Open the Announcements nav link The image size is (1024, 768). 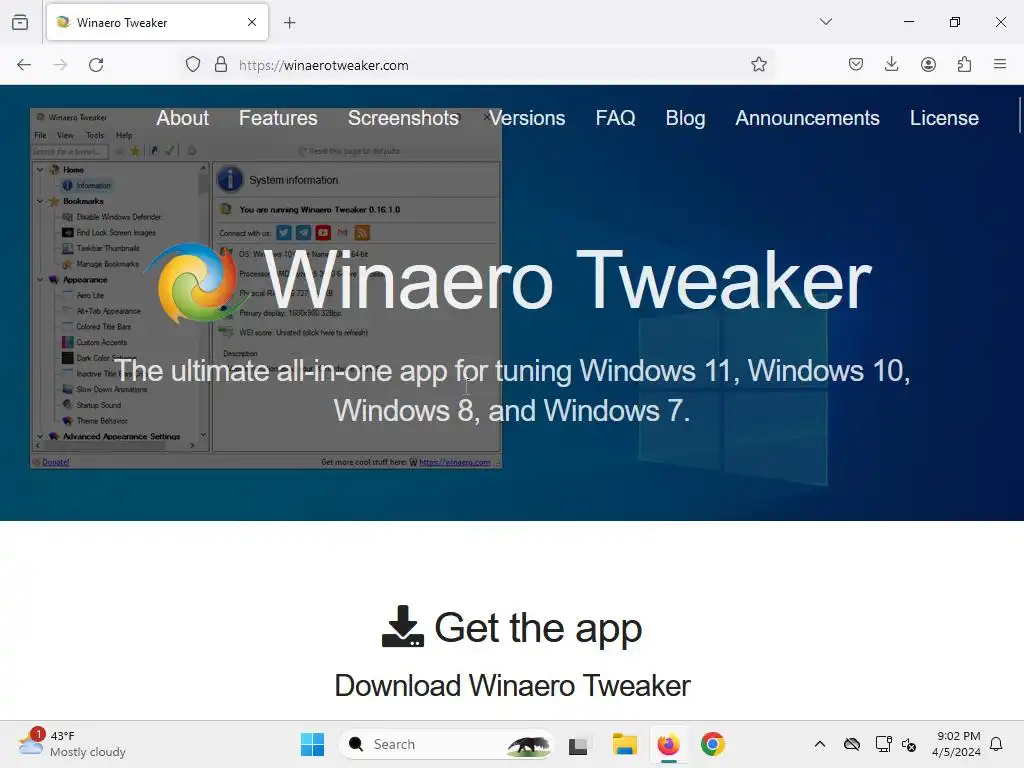807,118
